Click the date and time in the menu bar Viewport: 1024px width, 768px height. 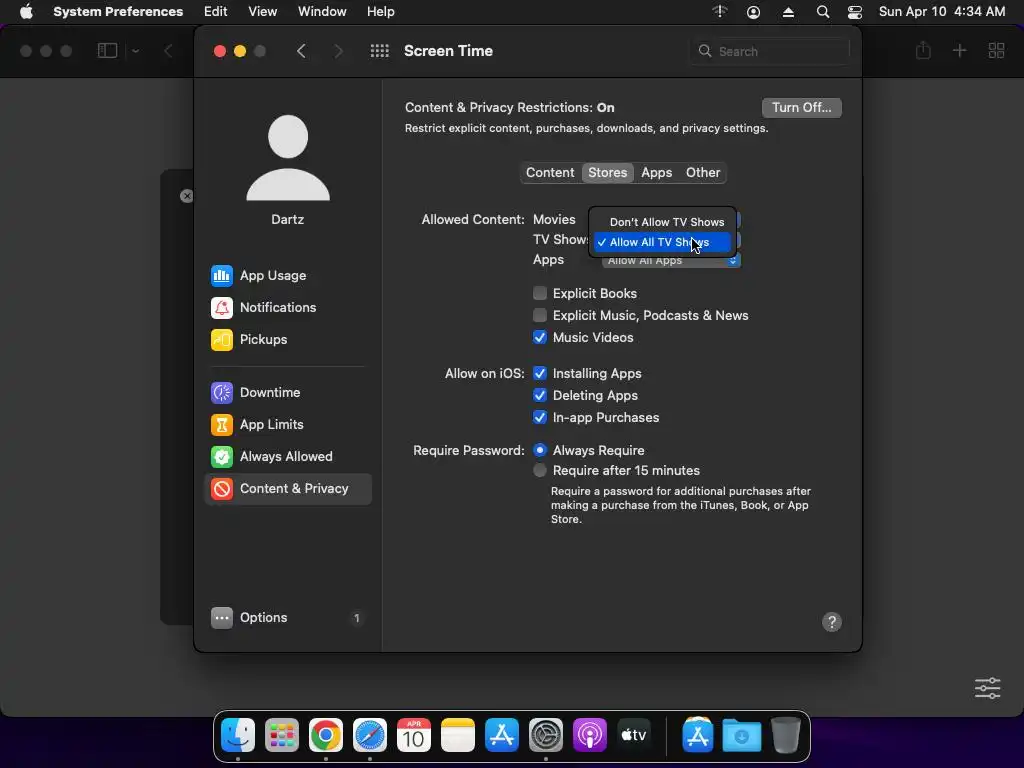click(942, 12)
